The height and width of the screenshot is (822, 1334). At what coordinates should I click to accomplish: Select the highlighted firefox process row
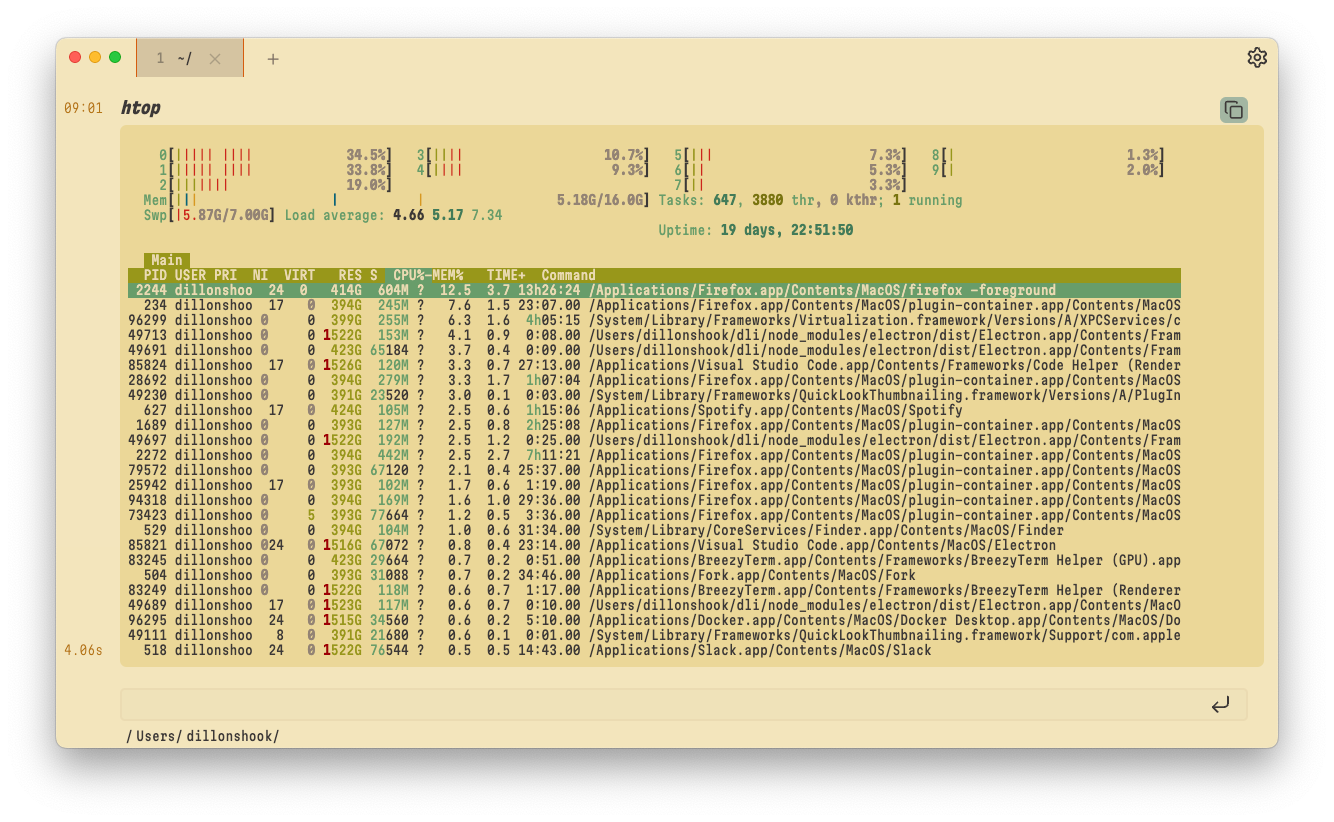[x=650, y=289]
